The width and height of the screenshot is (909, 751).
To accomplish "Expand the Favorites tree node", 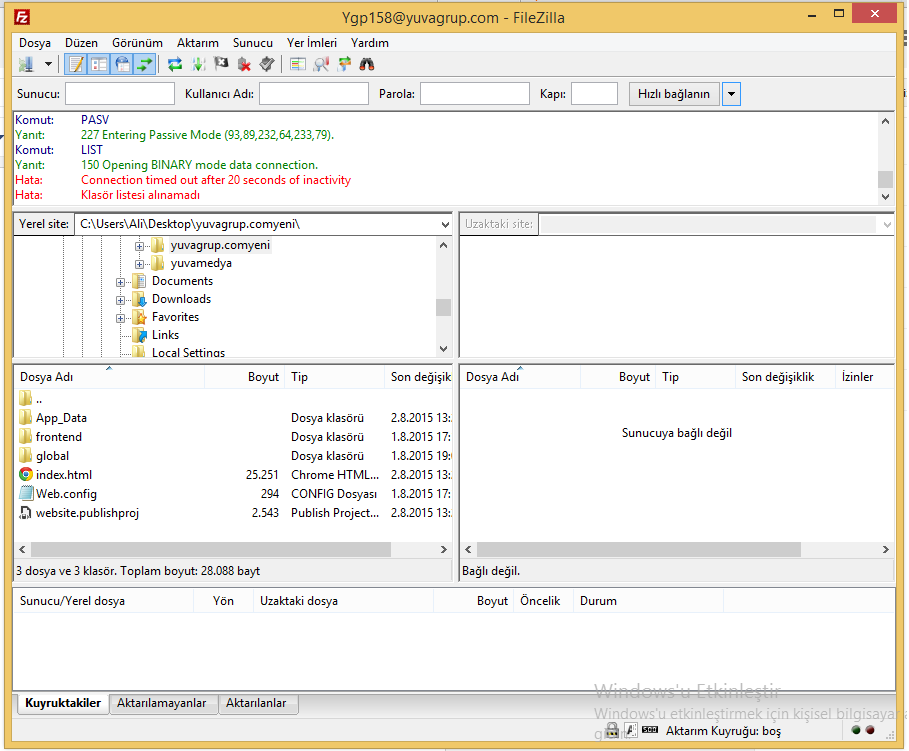I will click(120, 318).
